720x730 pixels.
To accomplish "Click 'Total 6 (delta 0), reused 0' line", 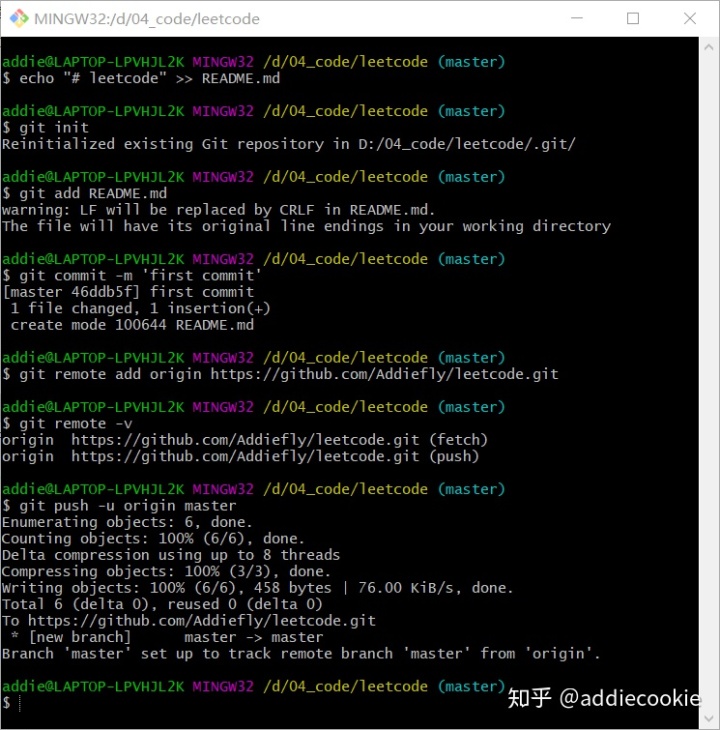I will tap(162, 604).
